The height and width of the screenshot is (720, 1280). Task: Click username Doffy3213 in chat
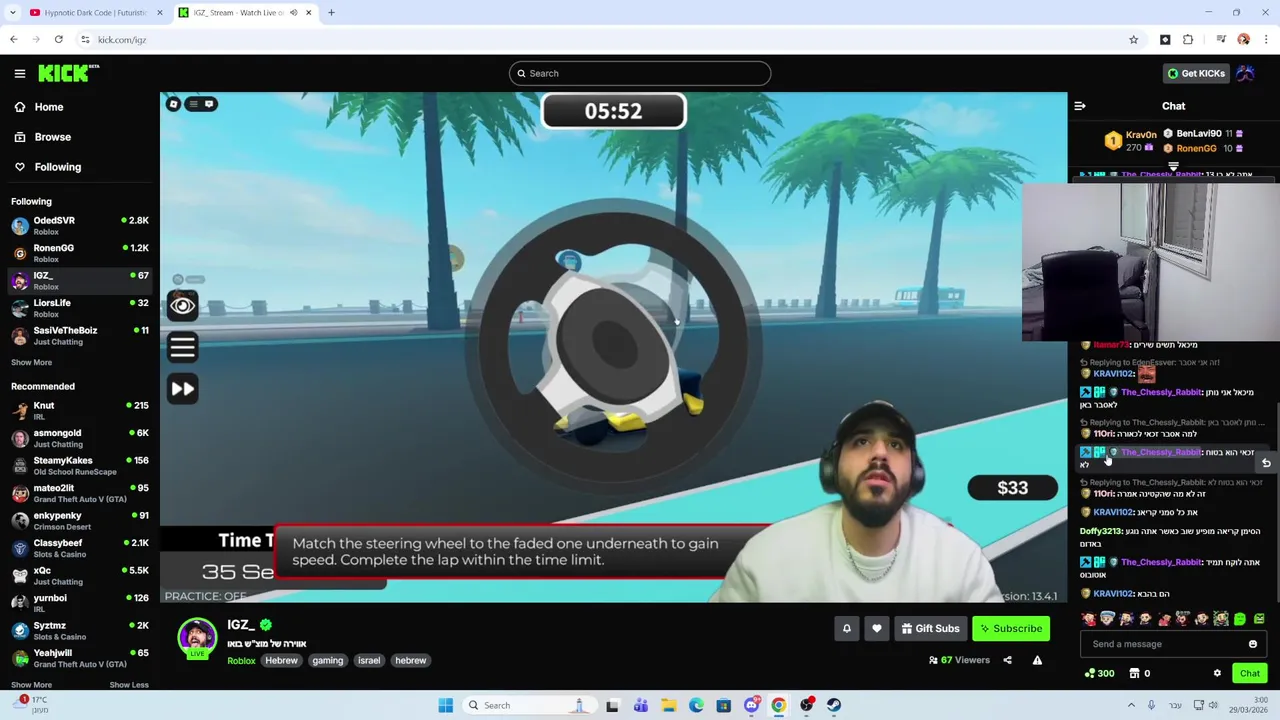(x=1100, y=531)
